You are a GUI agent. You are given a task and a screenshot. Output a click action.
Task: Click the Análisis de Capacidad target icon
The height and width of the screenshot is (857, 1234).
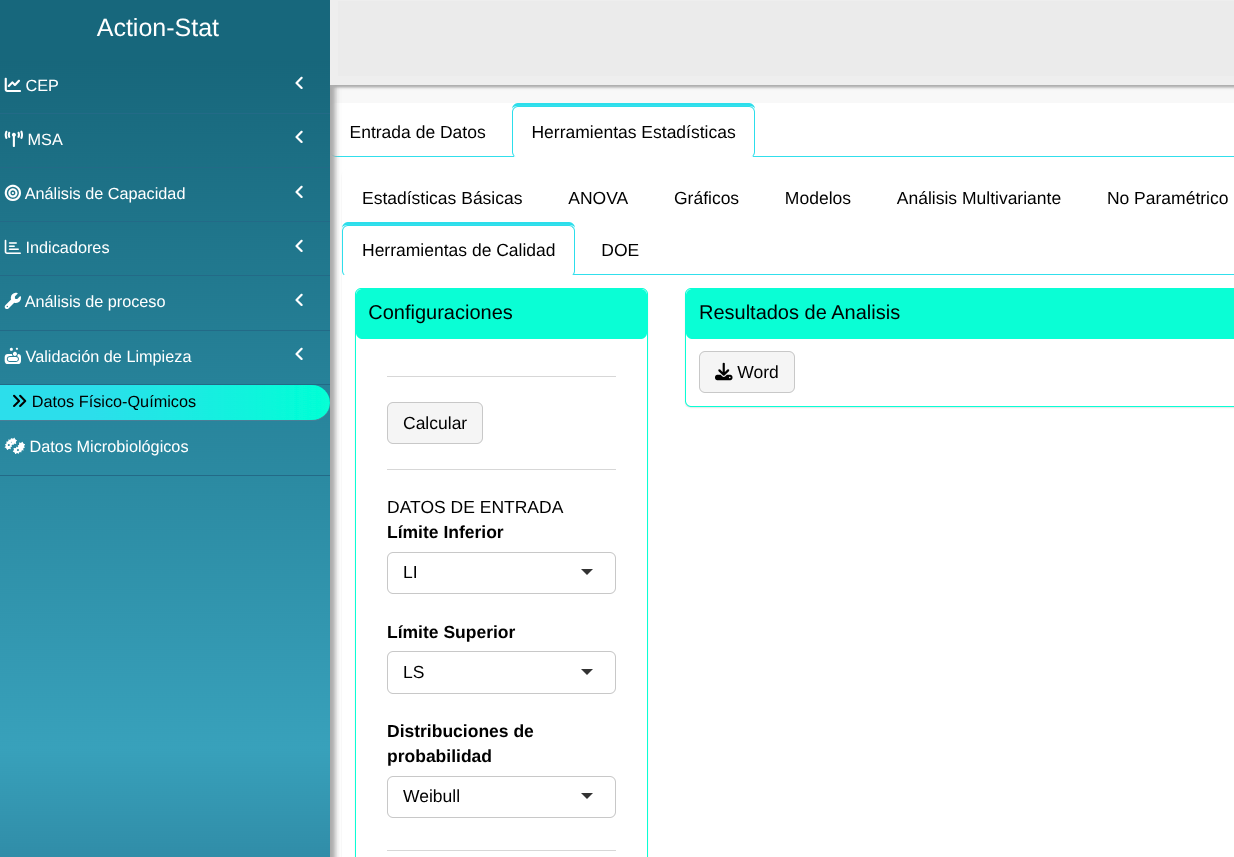(13, 193)
